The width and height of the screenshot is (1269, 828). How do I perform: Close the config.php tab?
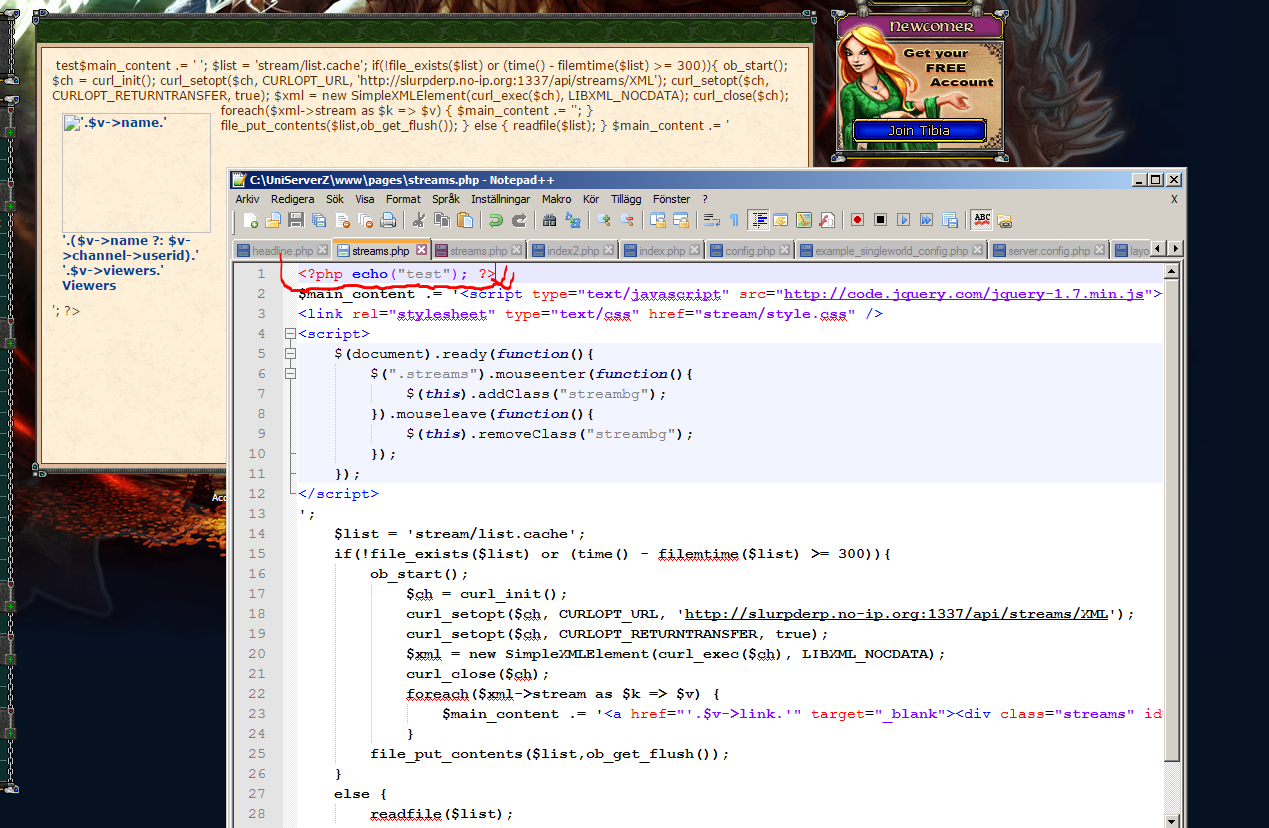[x=786, y=250]
